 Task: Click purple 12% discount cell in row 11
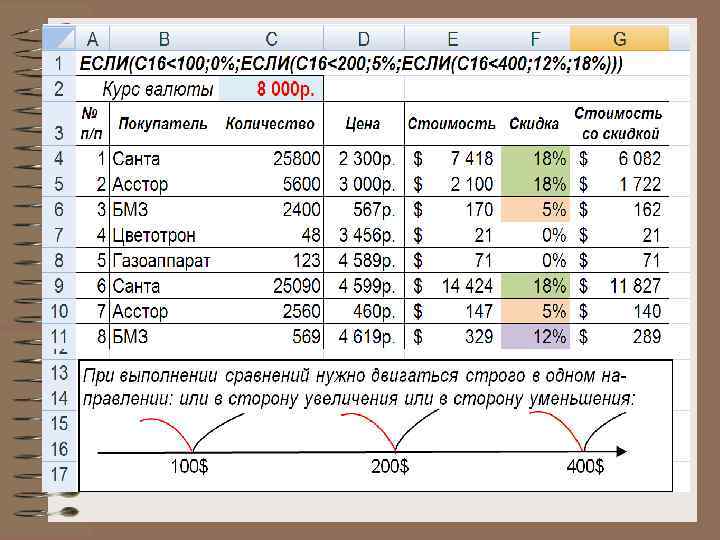[535, 337]
